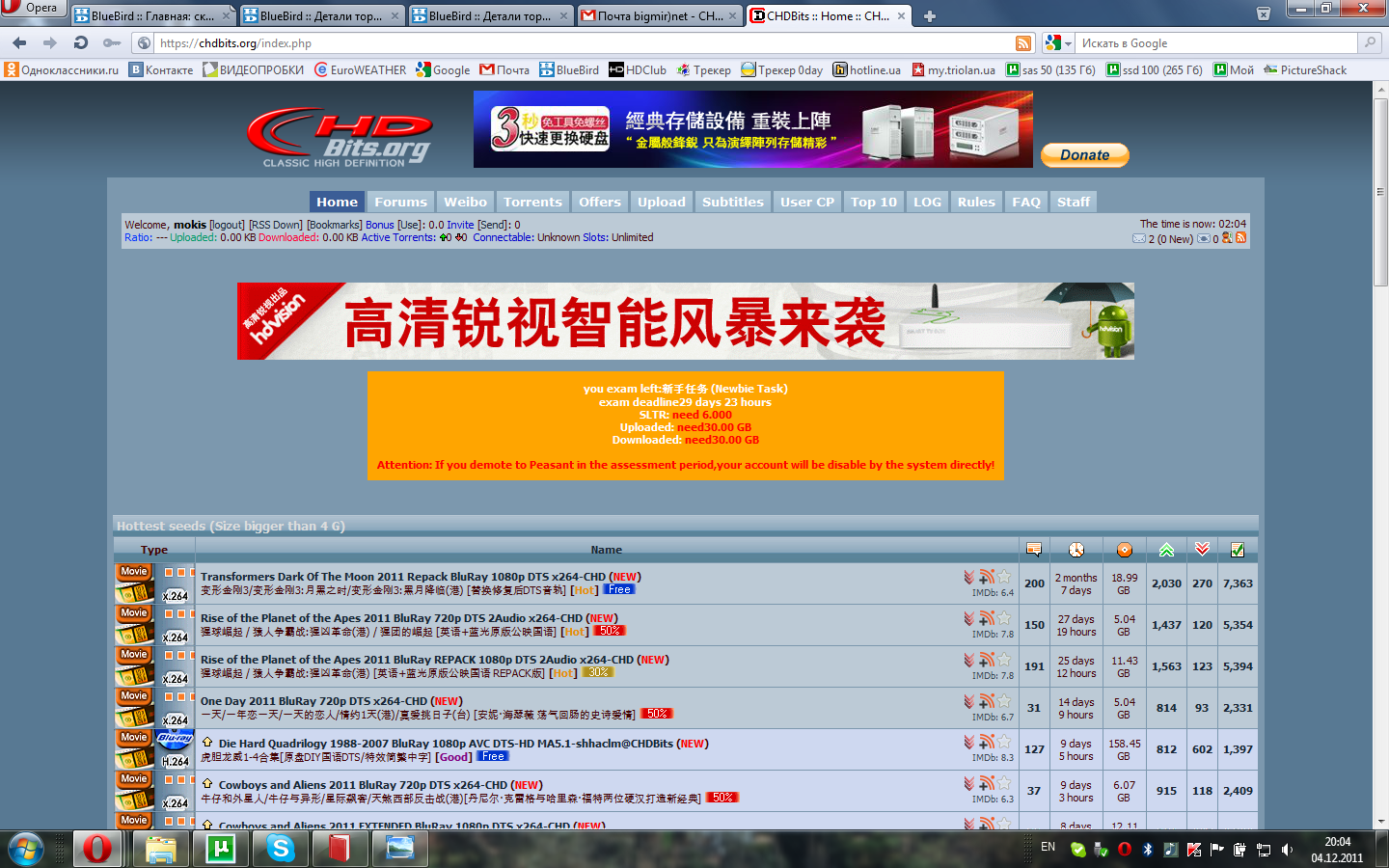
Task: Open the Одноклассники.ru bookmark
Action: (62, 69)
